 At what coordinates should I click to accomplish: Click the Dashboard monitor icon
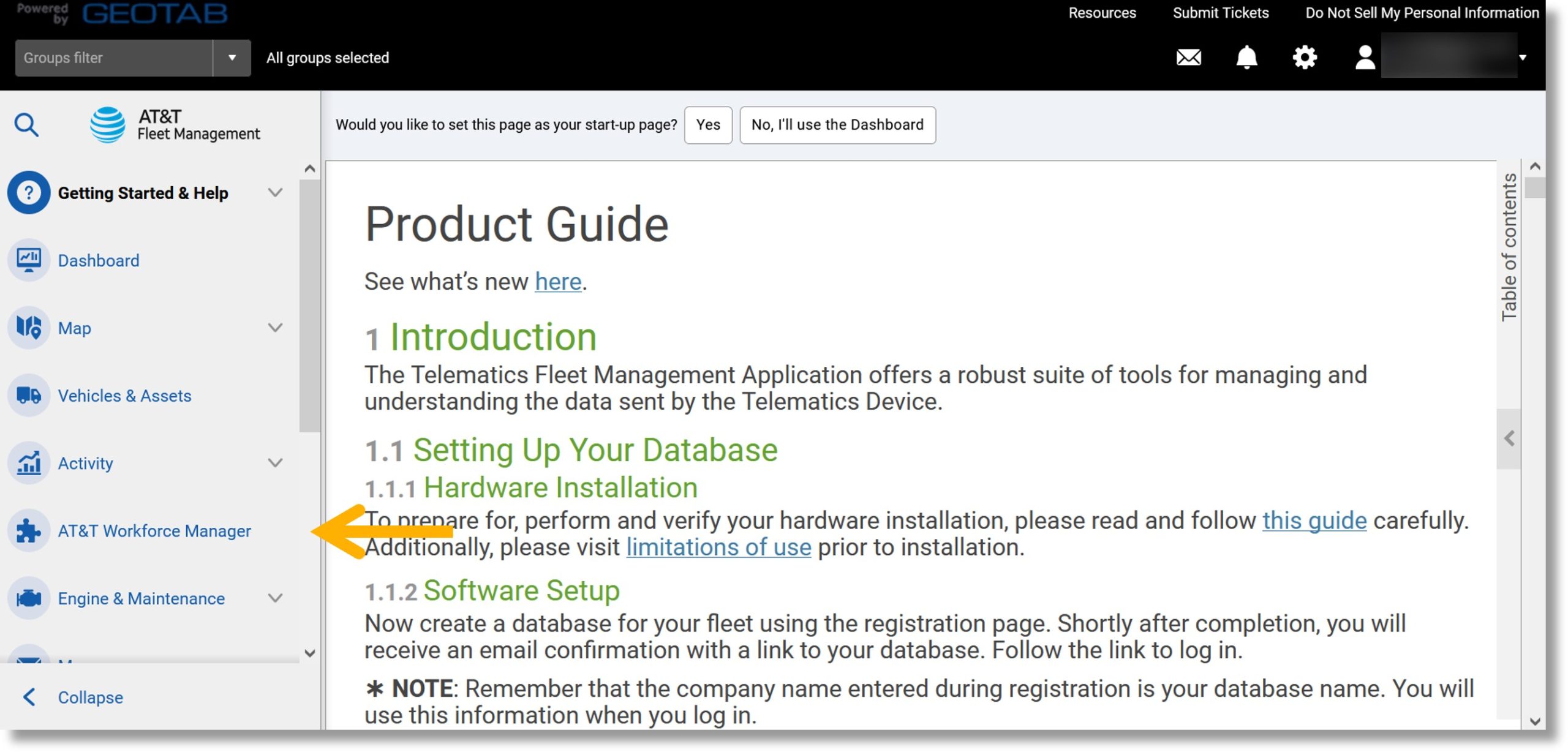click(28, 260)
